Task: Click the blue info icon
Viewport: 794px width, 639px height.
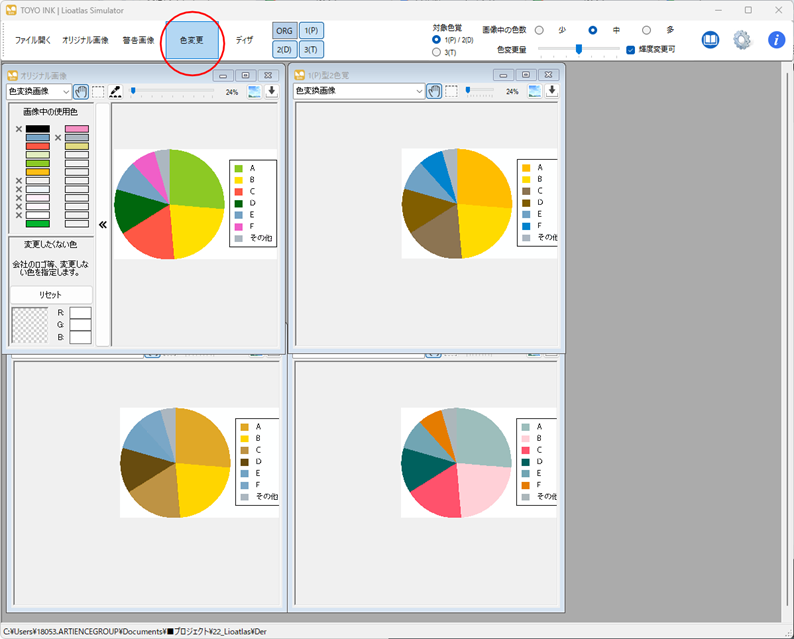Action: [776, 40]
